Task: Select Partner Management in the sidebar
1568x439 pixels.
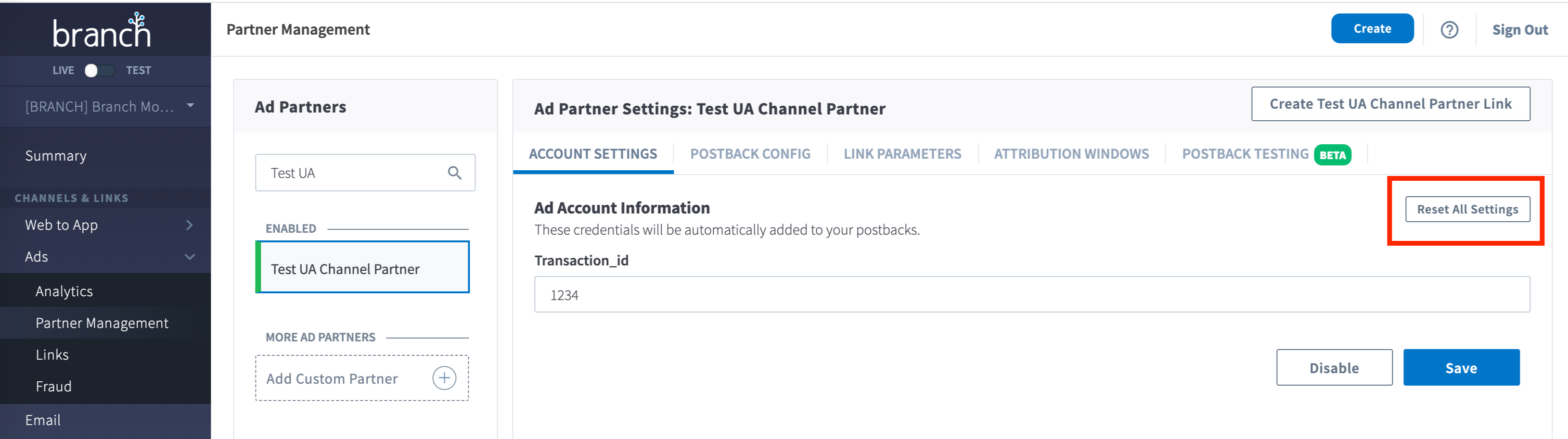Action: click(x=102, y=323)
